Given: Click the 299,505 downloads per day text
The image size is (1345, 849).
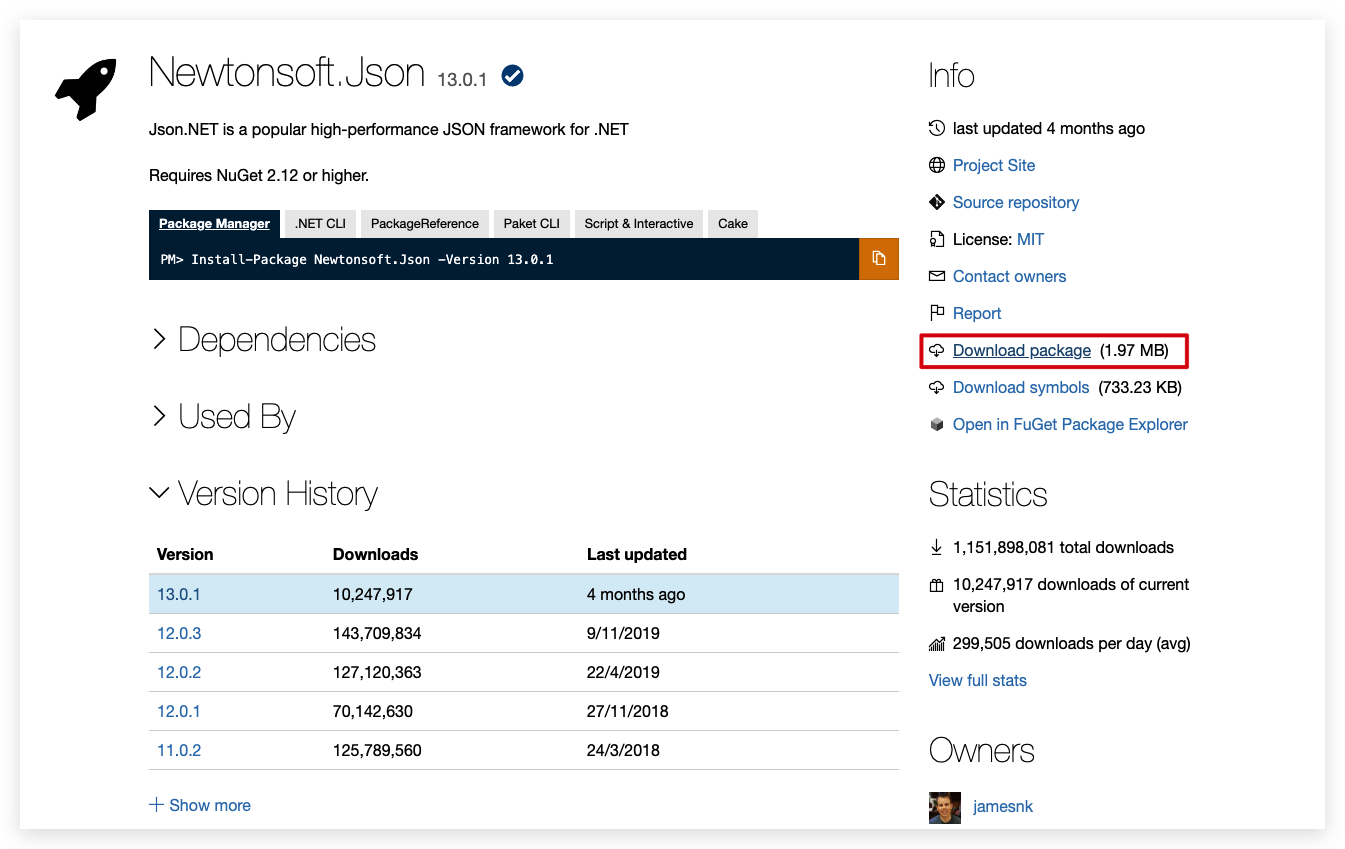Looking at the screenshot, I should pyautogui.click(x=1072, y=643).
